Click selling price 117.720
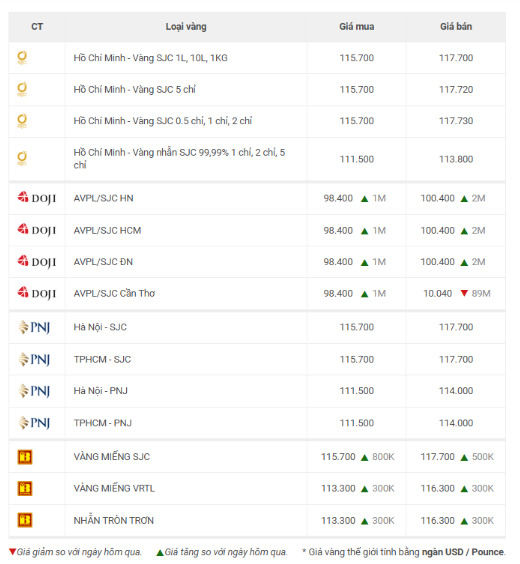 (456, 90)
